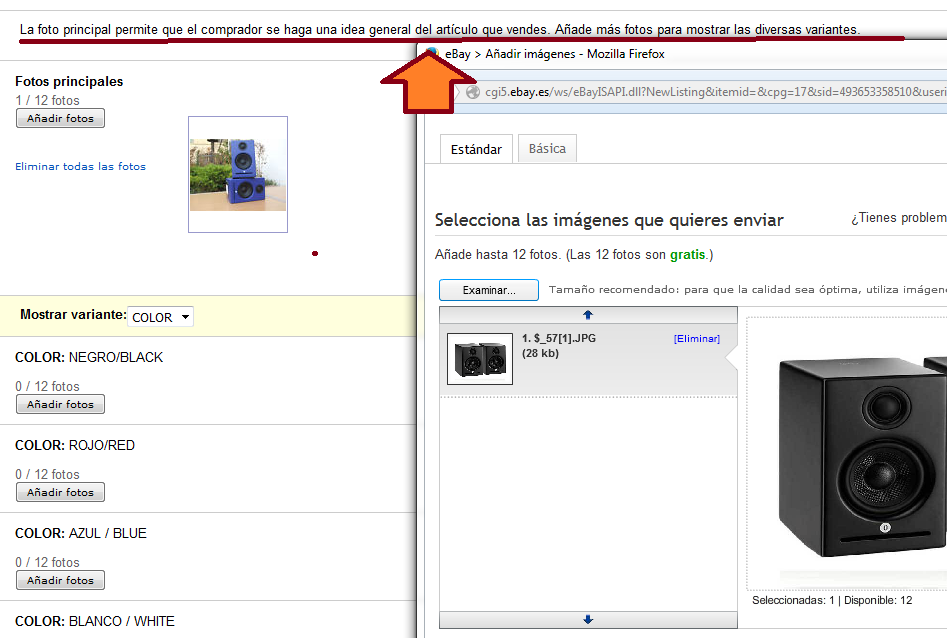Click the globe icon in the address bar

(472, 93)
